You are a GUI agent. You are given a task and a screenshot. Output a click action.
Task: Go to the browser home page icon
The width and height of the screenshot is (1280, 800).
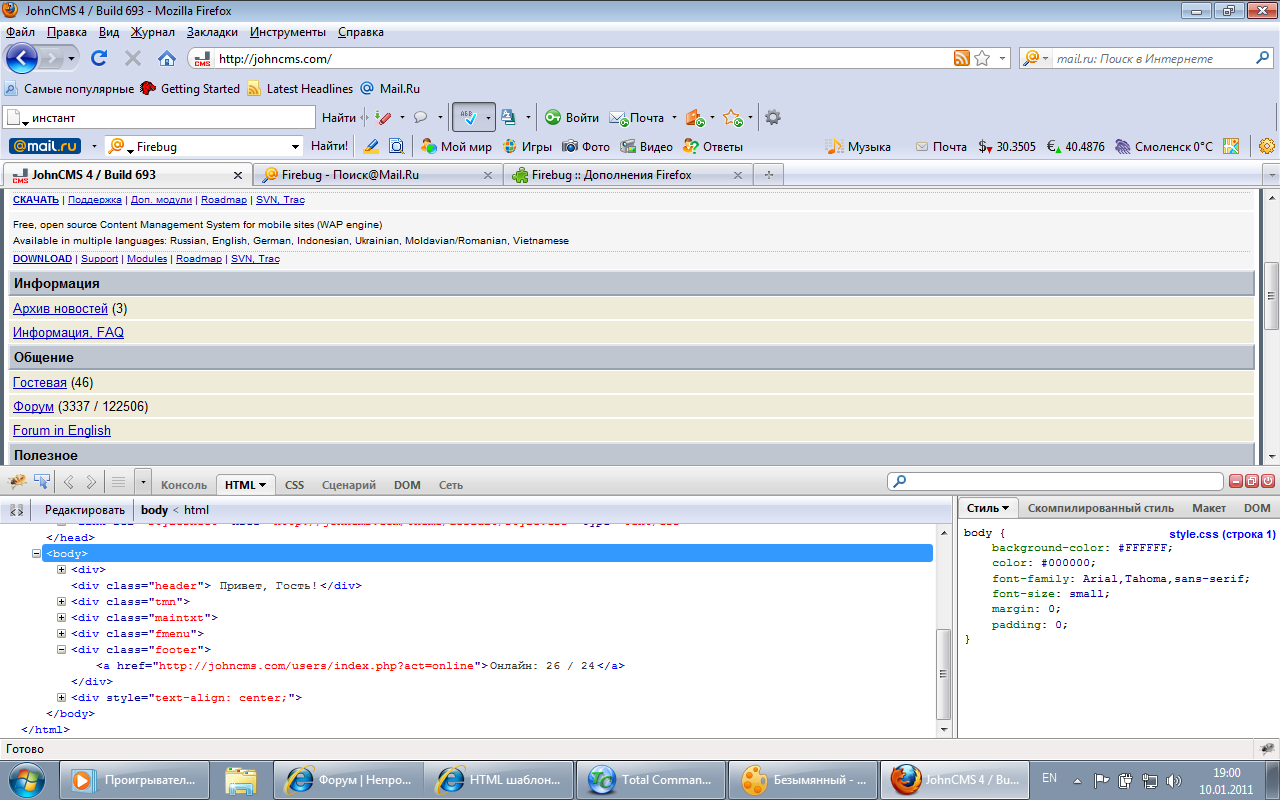point(166,58)
